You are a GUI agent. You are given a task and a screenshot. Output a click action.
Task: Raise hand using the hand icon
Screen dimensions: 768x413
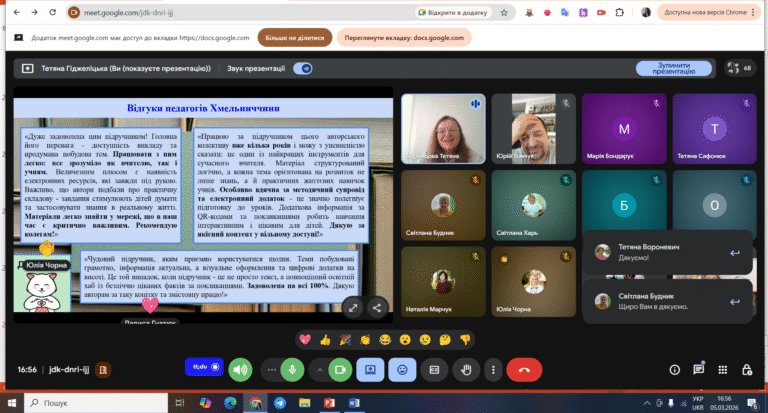coord(466,370)
